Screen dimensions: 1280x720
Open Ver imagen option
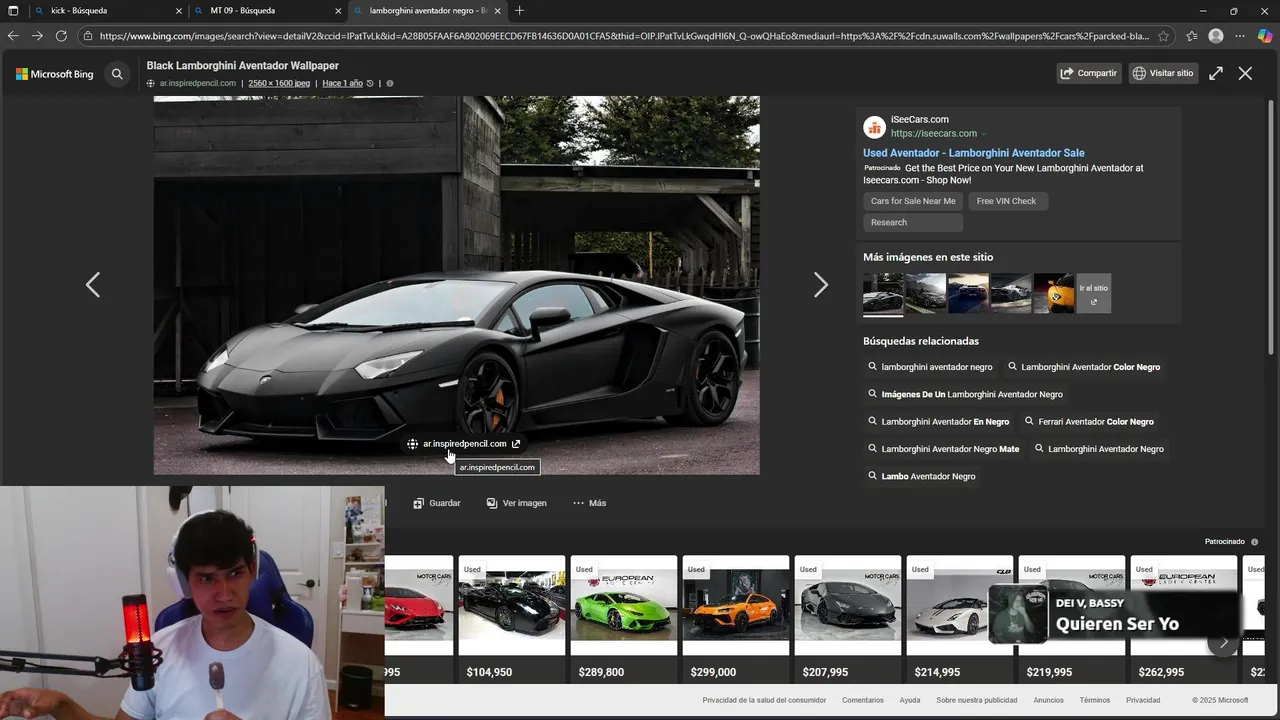[x=517, y=503]
